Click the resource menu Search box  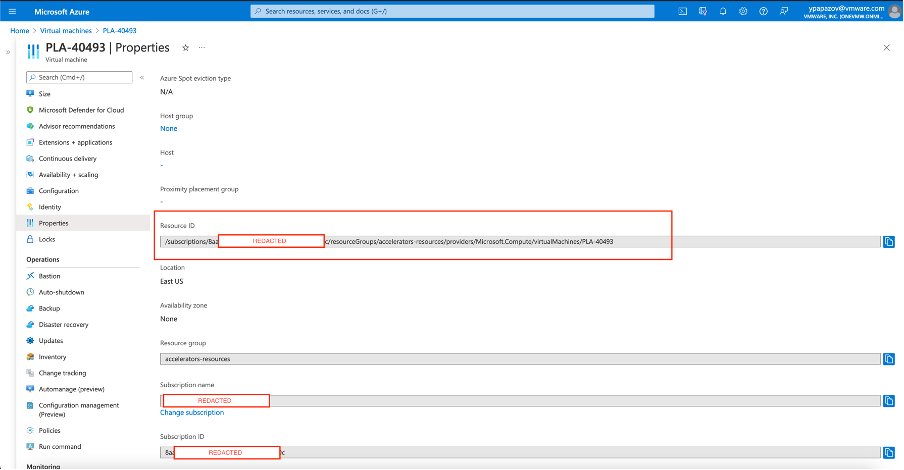point(80,77)
